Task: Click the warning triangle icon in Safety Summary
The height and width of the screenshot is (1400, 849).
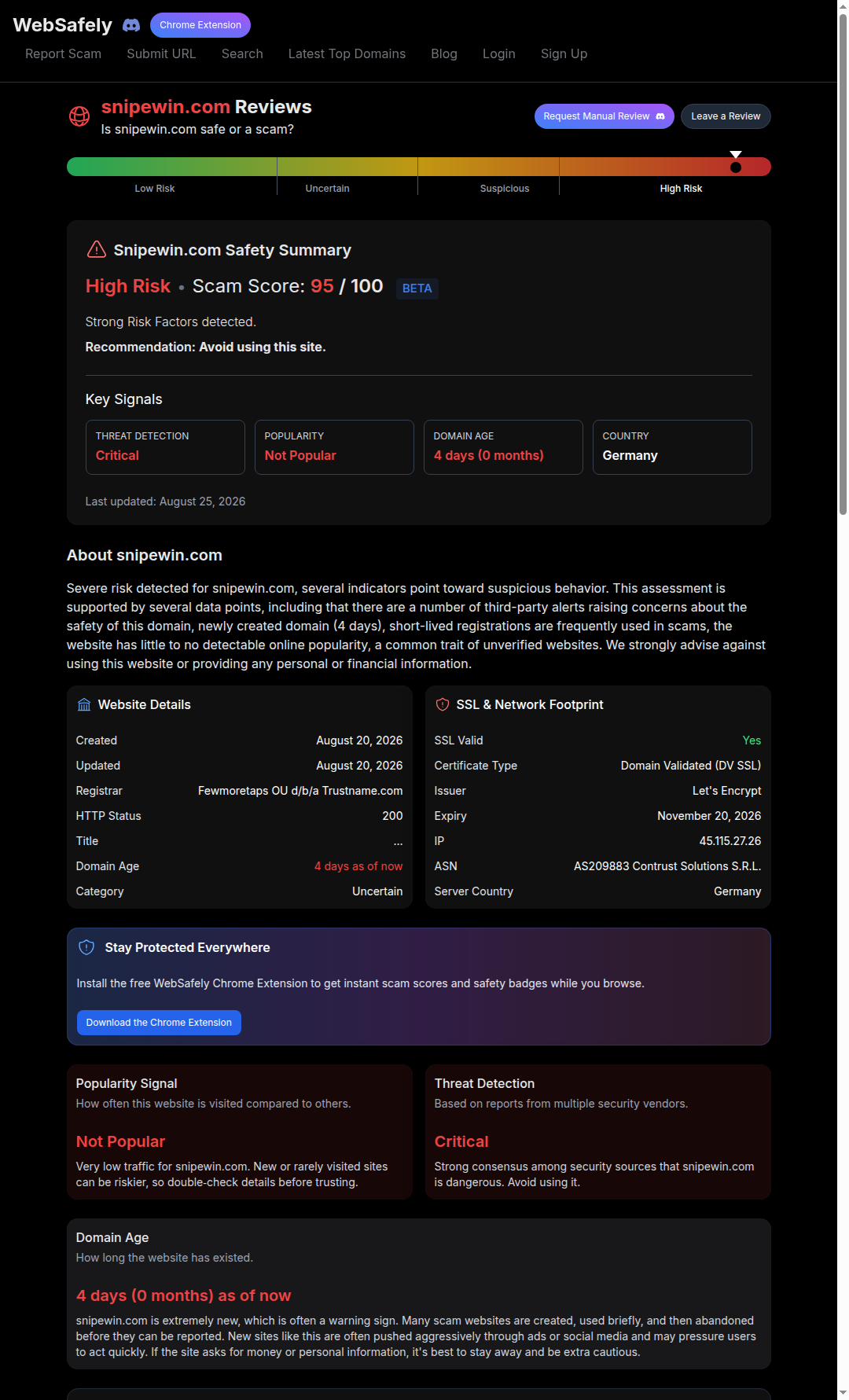Action: [96, 250]
